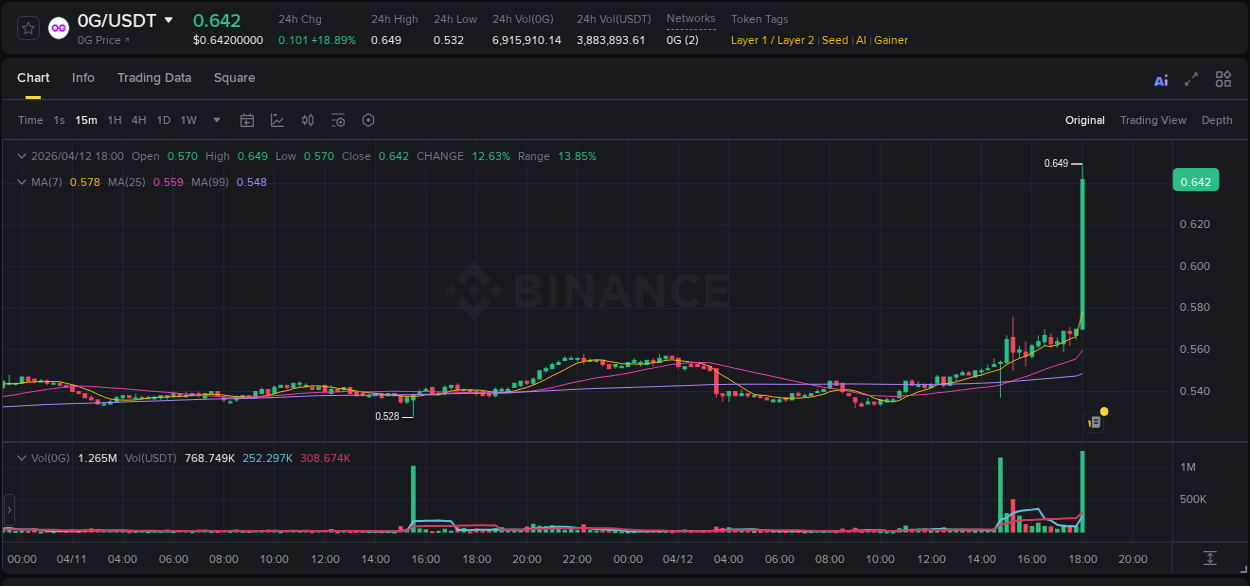Viewport: 1250px width, 586px height.
Task: Open the Ai analysis assistant
Action: (x=1160, y=78)
